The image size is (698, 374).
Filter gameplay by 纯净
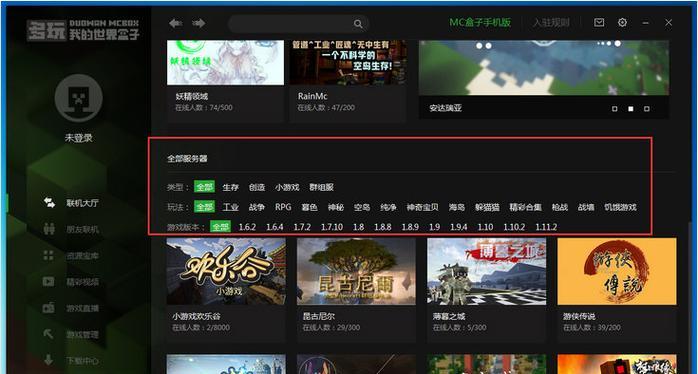coord(388,207)
